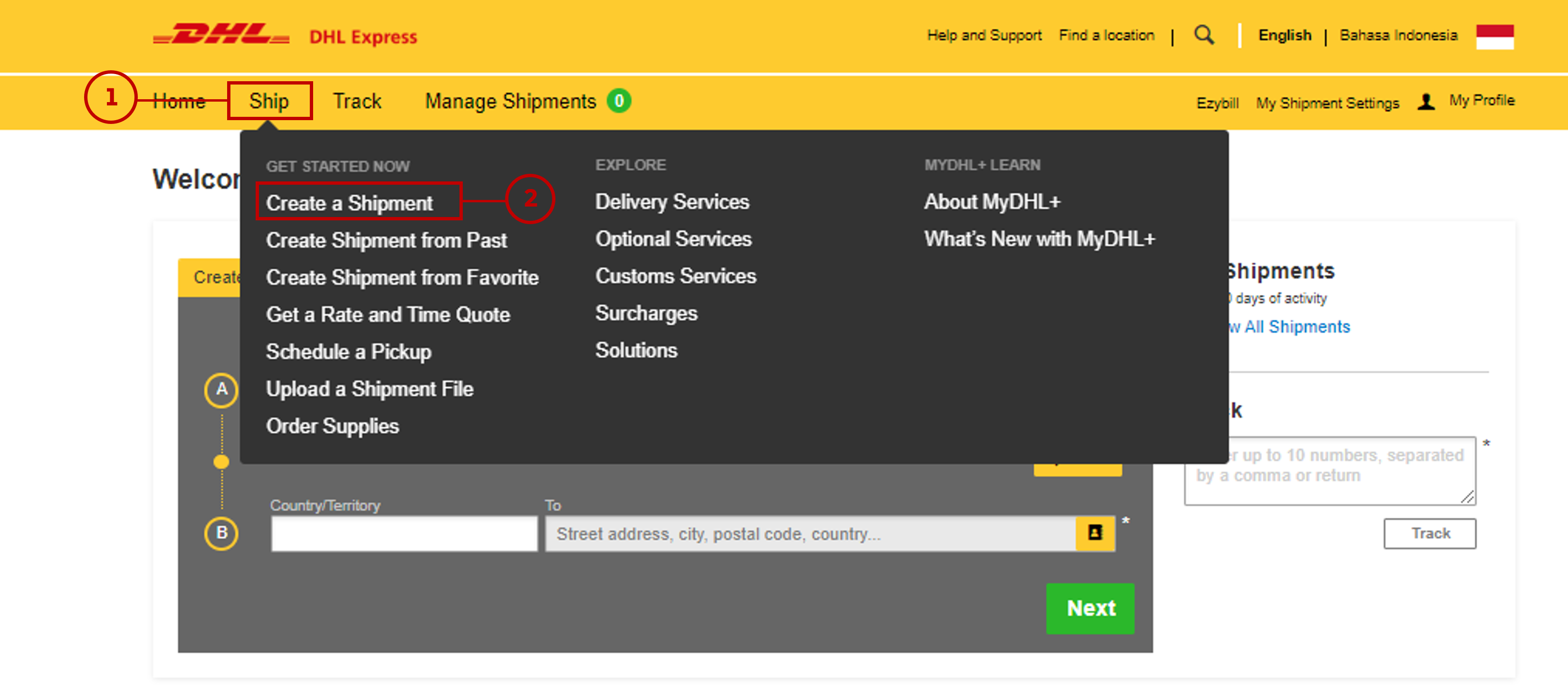Click View All Shipments link

pyautogui.click(x=1289, y=327)
